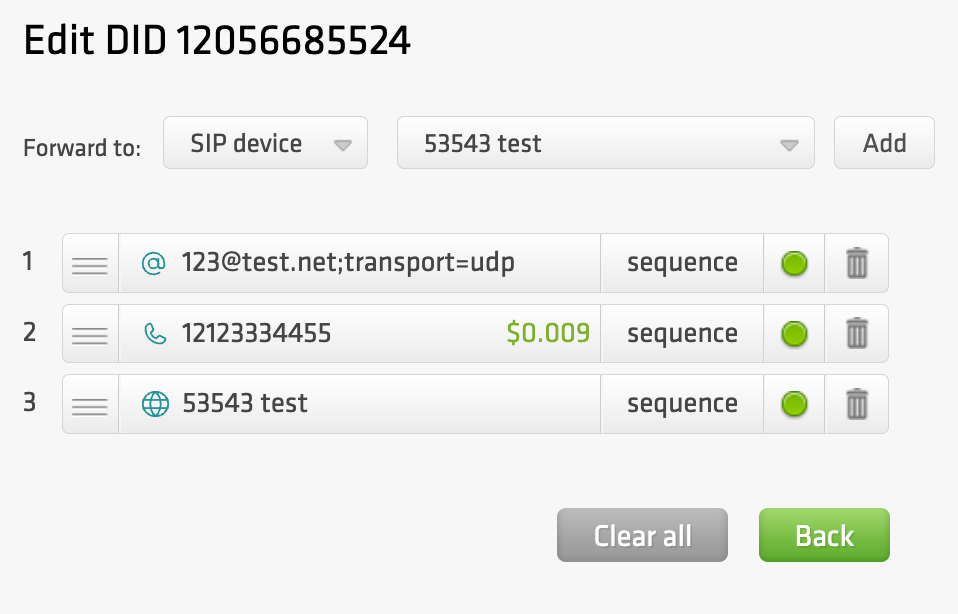
Task: Delete the 123@test.net forwarding entry
Action: [857, 264]
